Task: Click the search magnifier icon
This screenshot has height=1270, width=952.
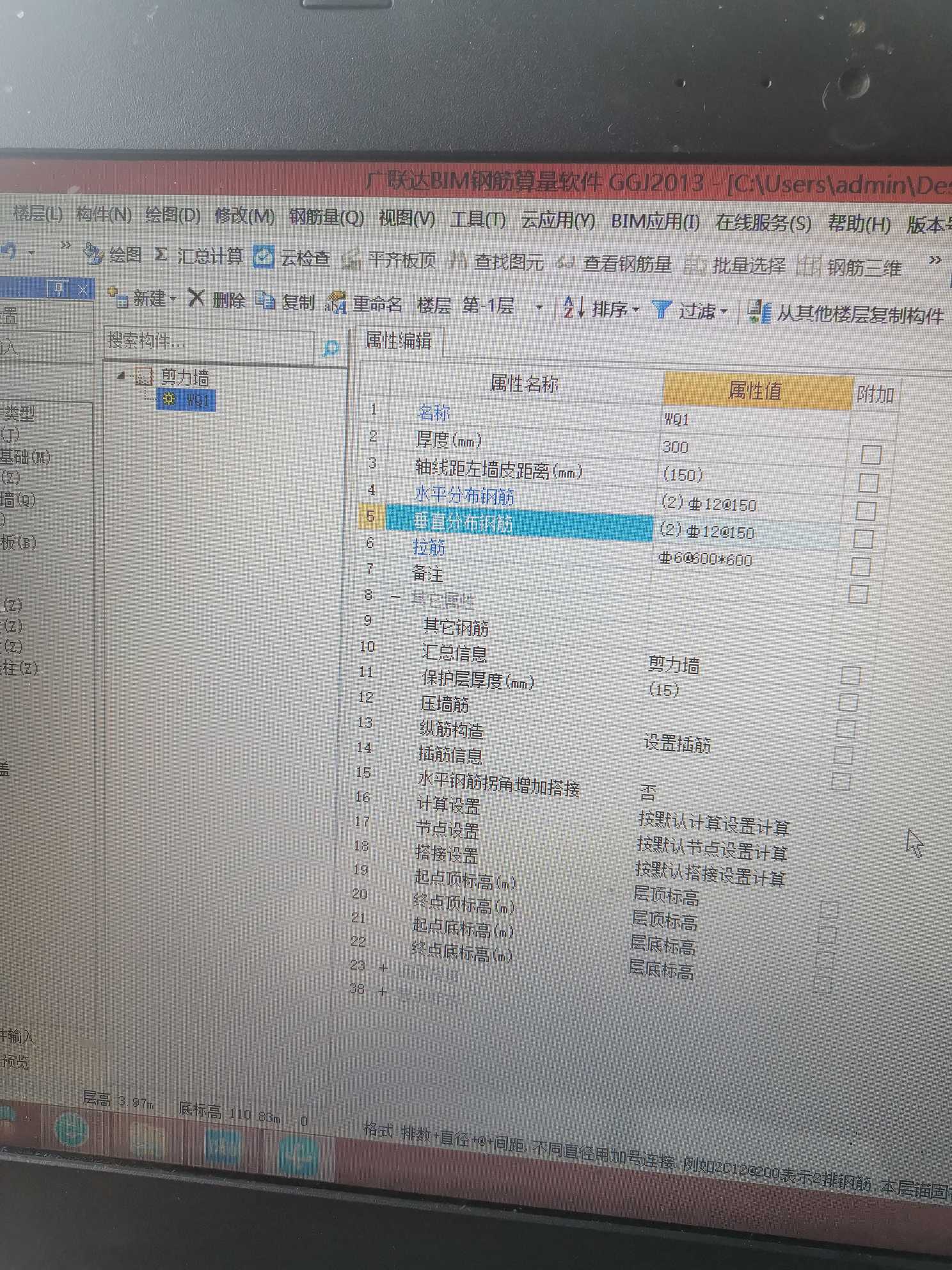Action: (x=330, y=348)
